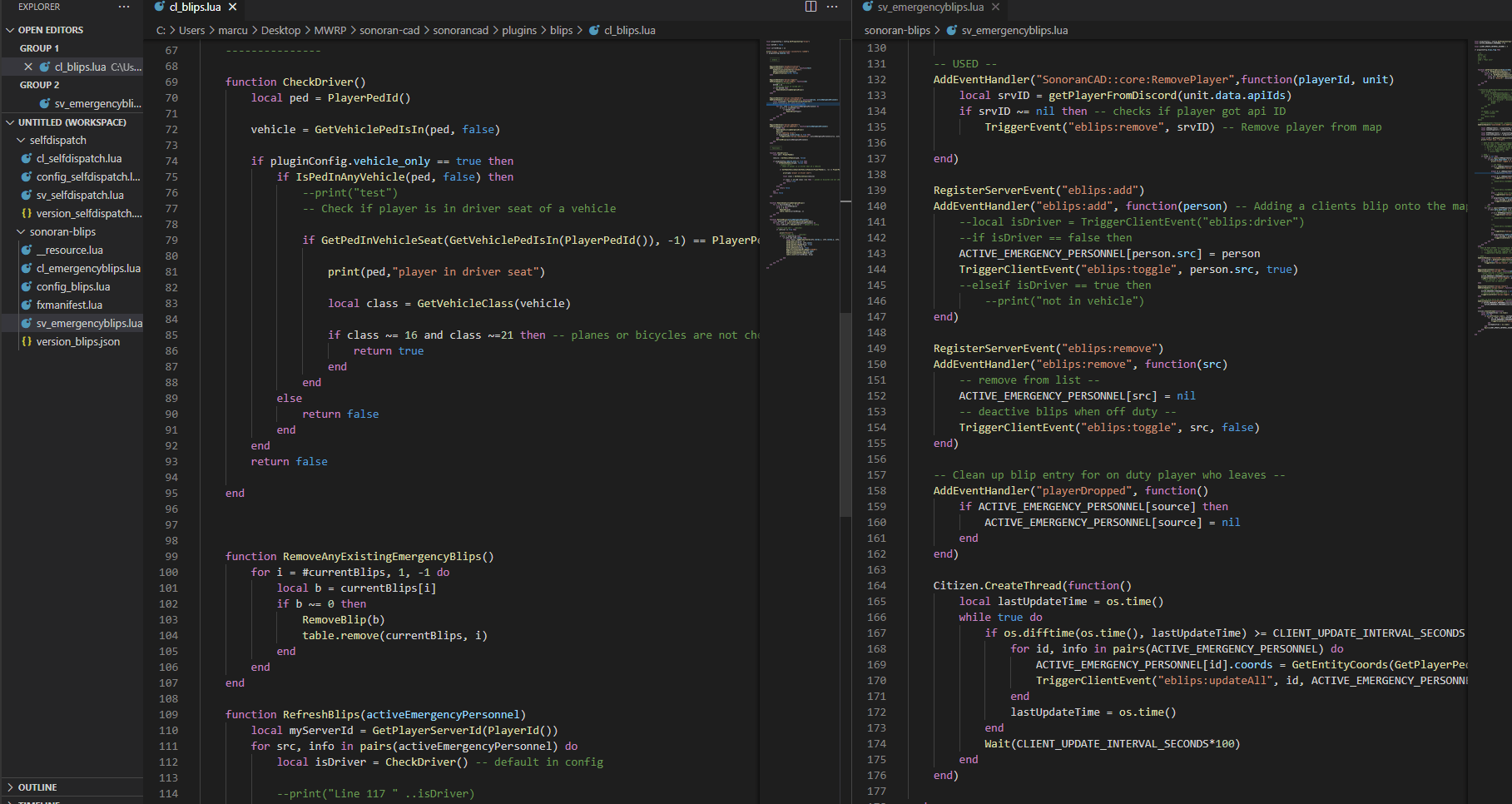This screenshot has height=804, width=1512.
Task: Close cl_blips.lua in Open Editors list
Action: coord(28,67)
